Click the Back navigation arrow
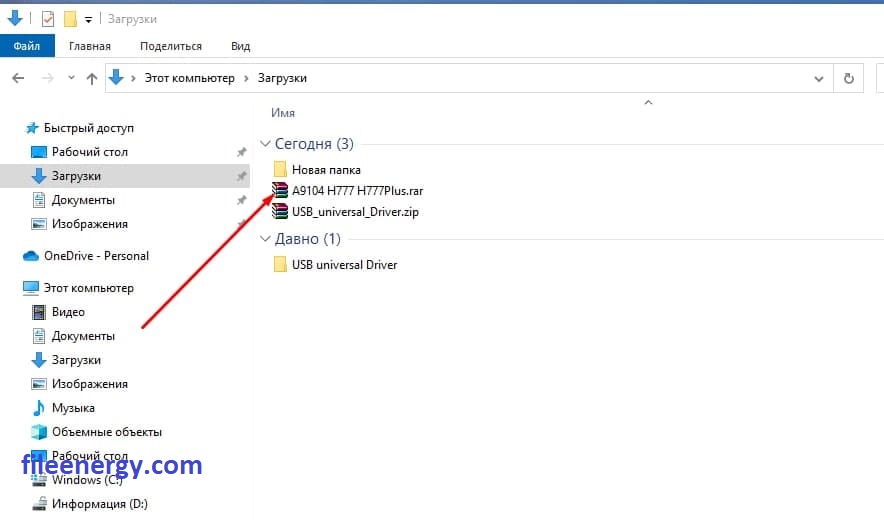This screenshot has width=884, height=520. click(18, 78)
